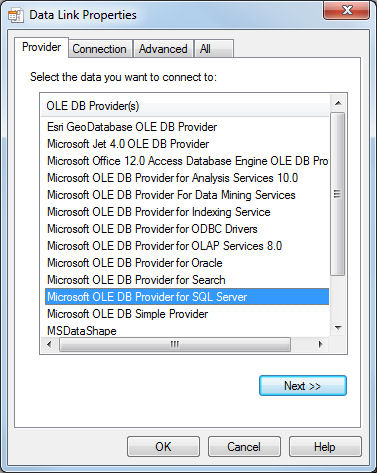
Task: Choose Esri GeoDatabase OLE DB Provider
Action: (x=132, y=127)
